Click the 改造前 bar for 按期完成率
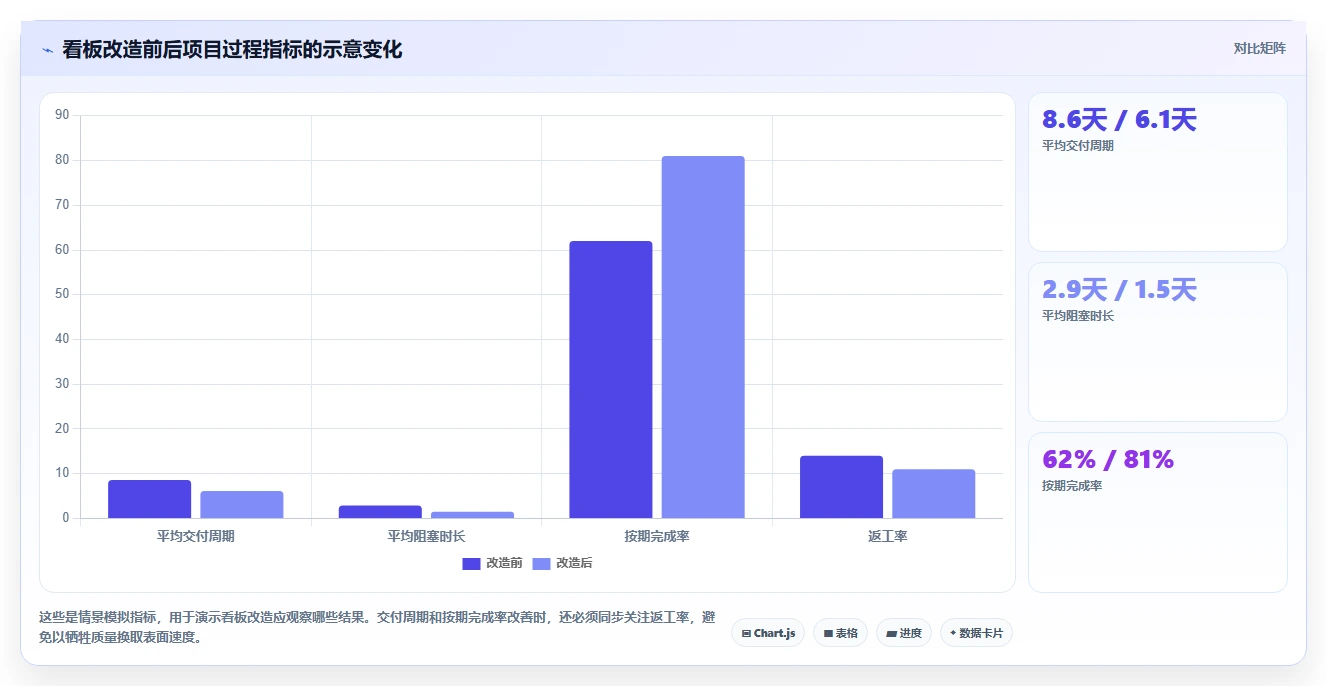Viewport: 1327px width, 686px height. coord(611,380)
